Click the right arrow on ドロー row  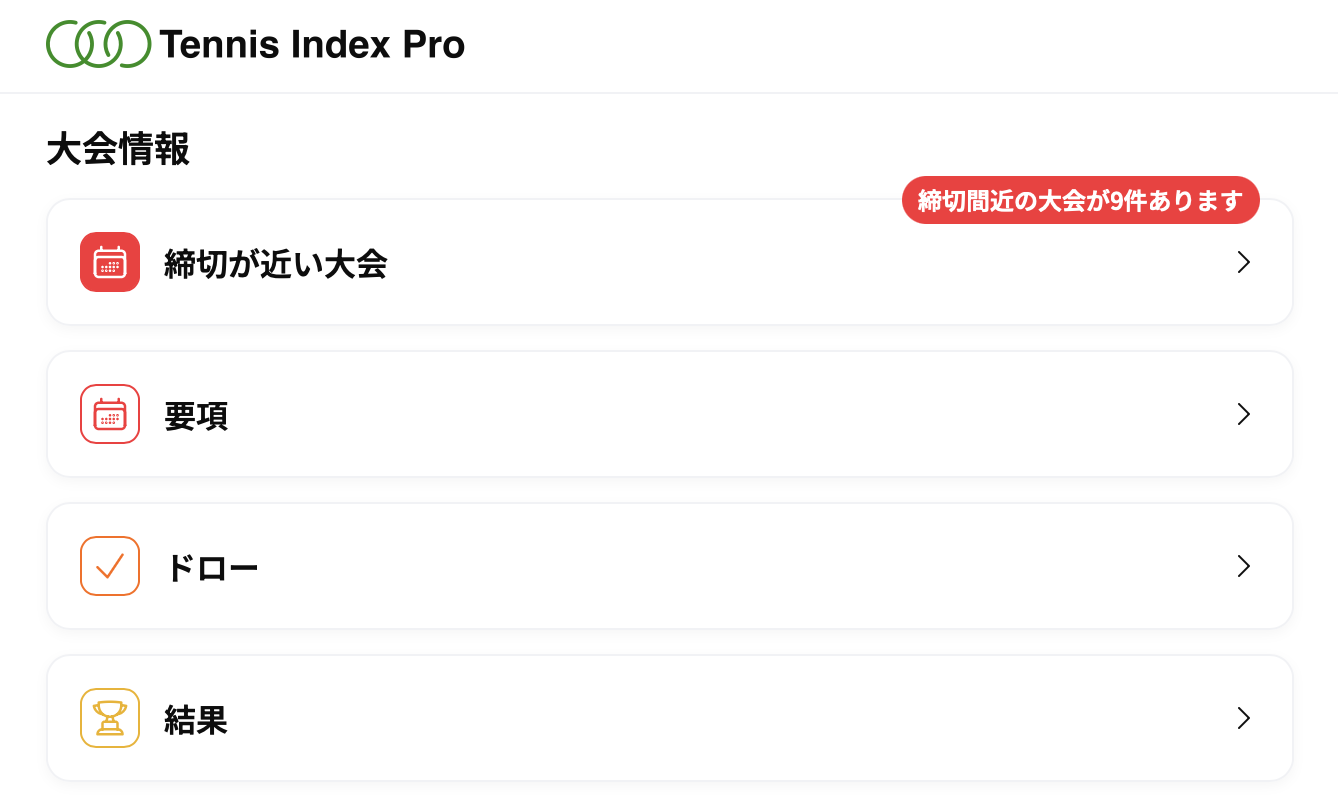click(x=1243, y=566)
